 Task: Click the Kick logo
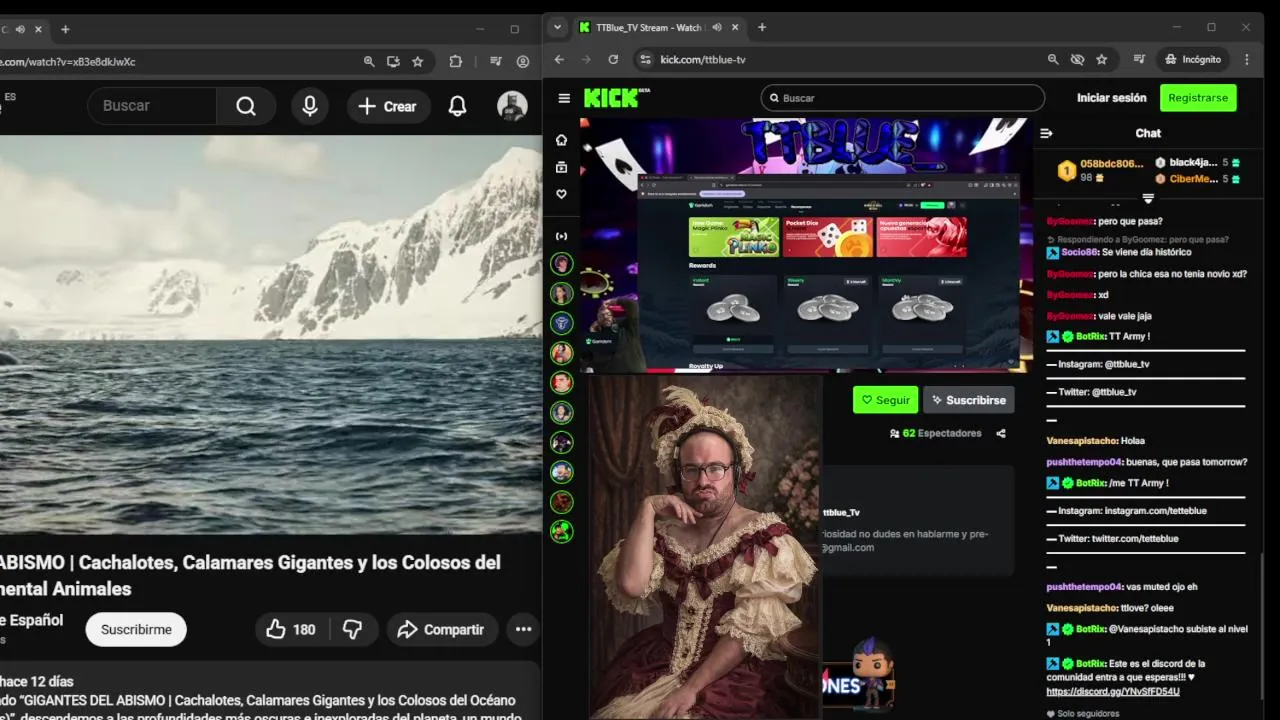pyautogui.click(x=617, y=97)
